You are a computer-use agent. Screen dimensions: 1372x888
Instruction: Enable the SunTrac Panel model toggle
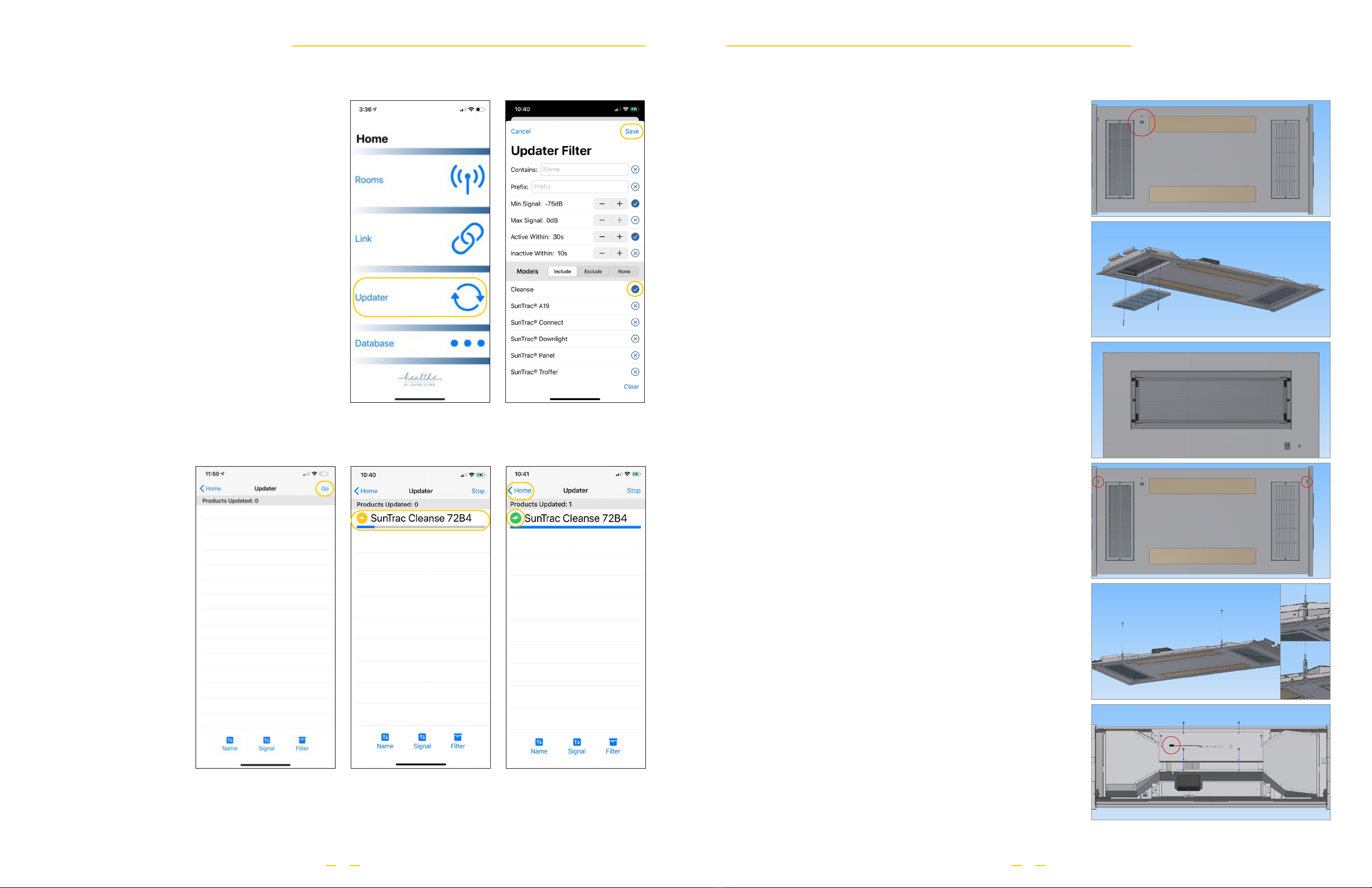point(635,355)
